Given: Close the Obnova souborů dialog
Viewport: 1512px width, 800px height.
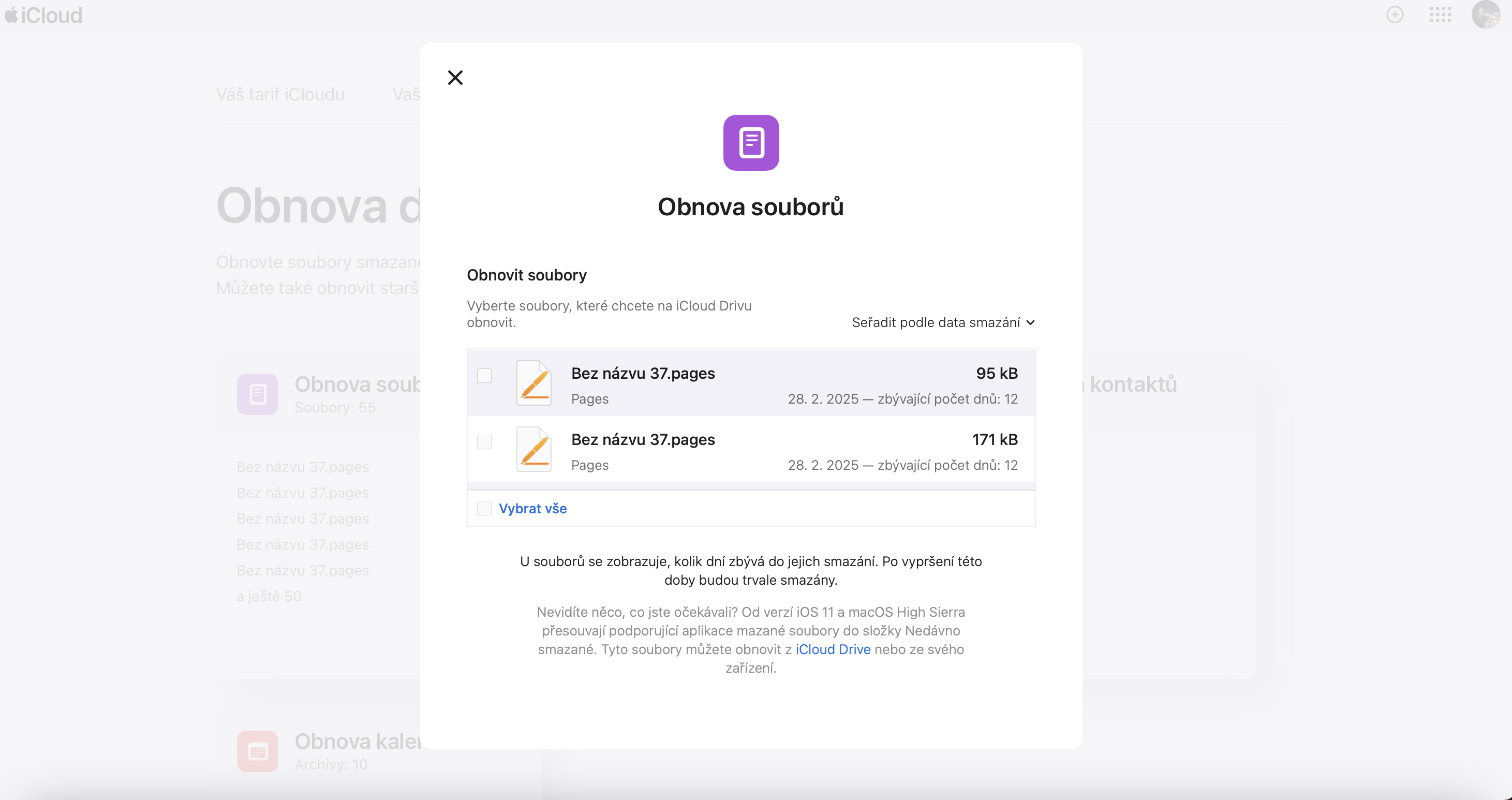Looking at the screenshot, I should (455, 78).
